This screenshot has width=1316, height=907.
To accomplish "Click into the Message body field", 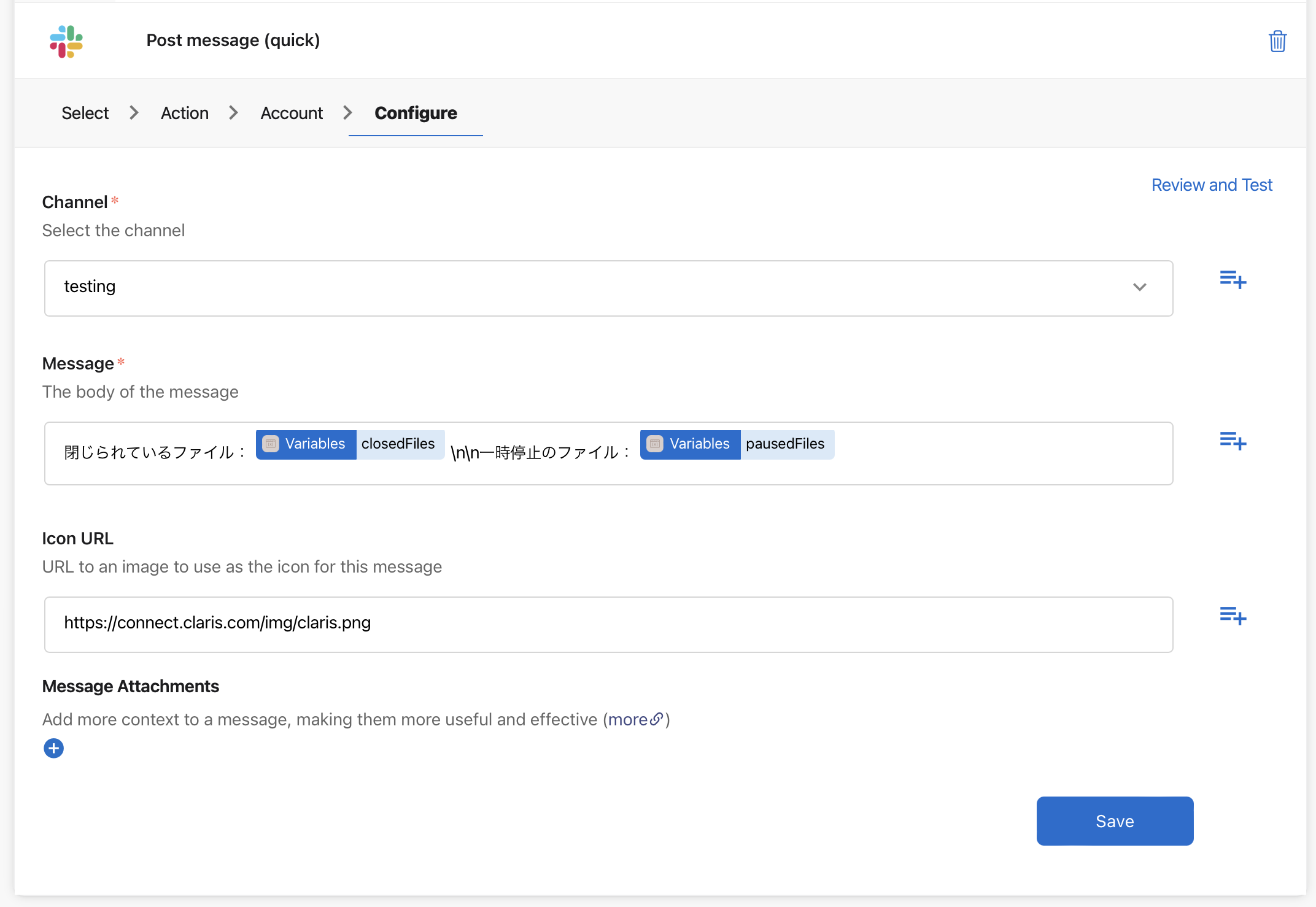I will click(x=608, y=453).
